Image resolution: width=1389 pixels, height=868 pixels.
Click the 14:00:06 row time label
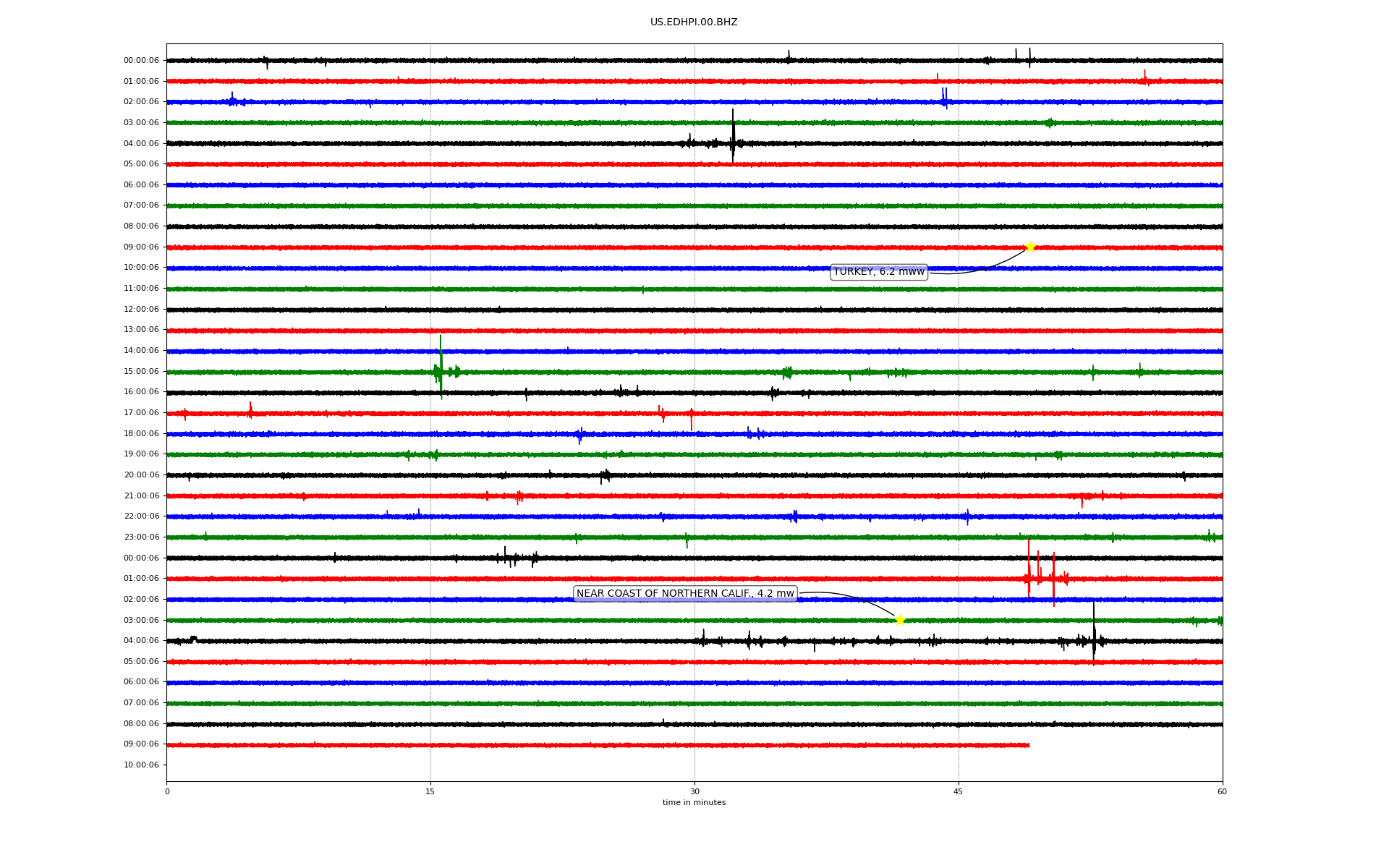(x=141, y=351)
